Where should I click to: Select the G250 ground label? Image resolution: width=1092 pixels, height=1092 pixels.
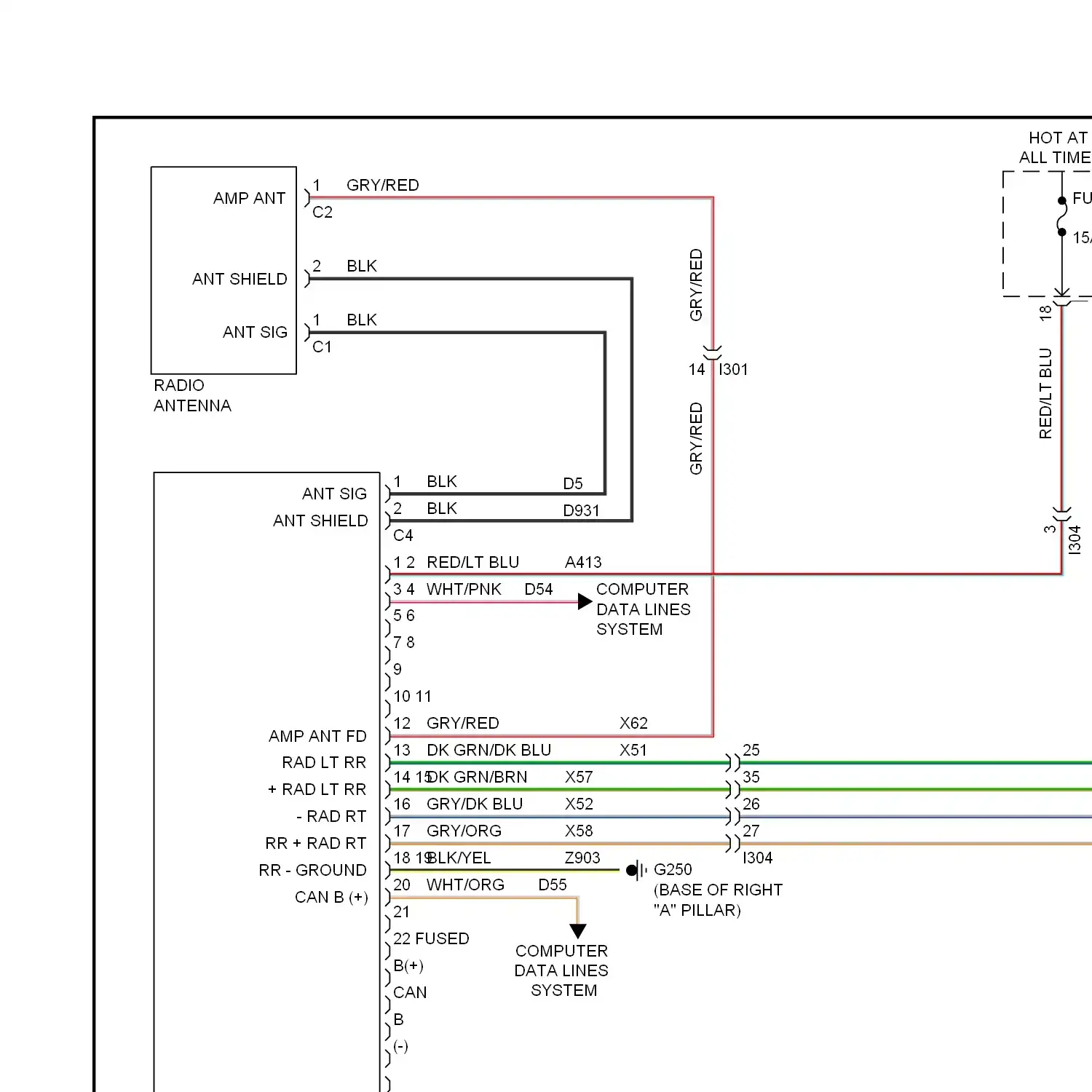[673, 869]
